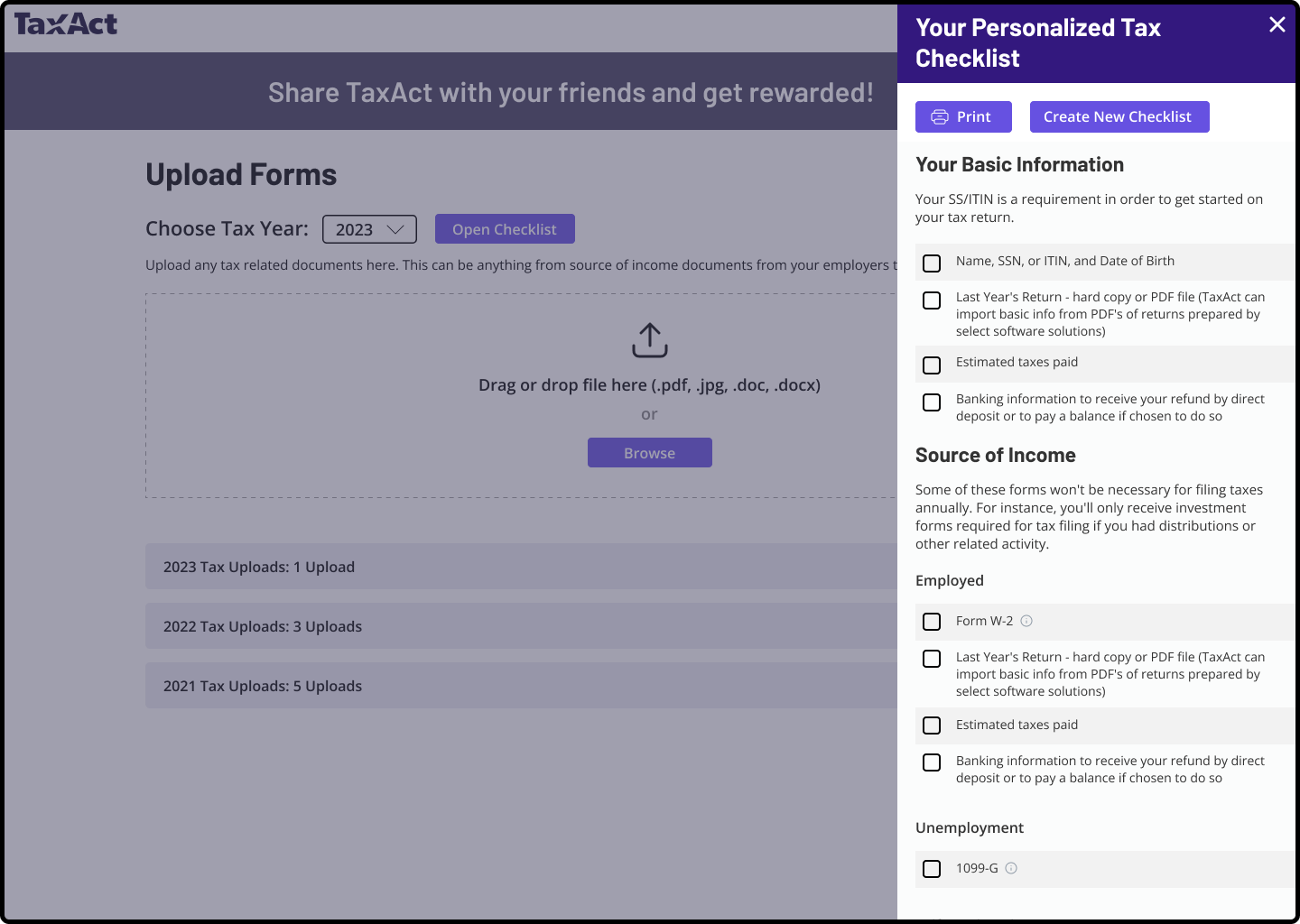This screenshot has height=924, width=1300.
Task: Click the Upload Forms heading
Action: 241,174
